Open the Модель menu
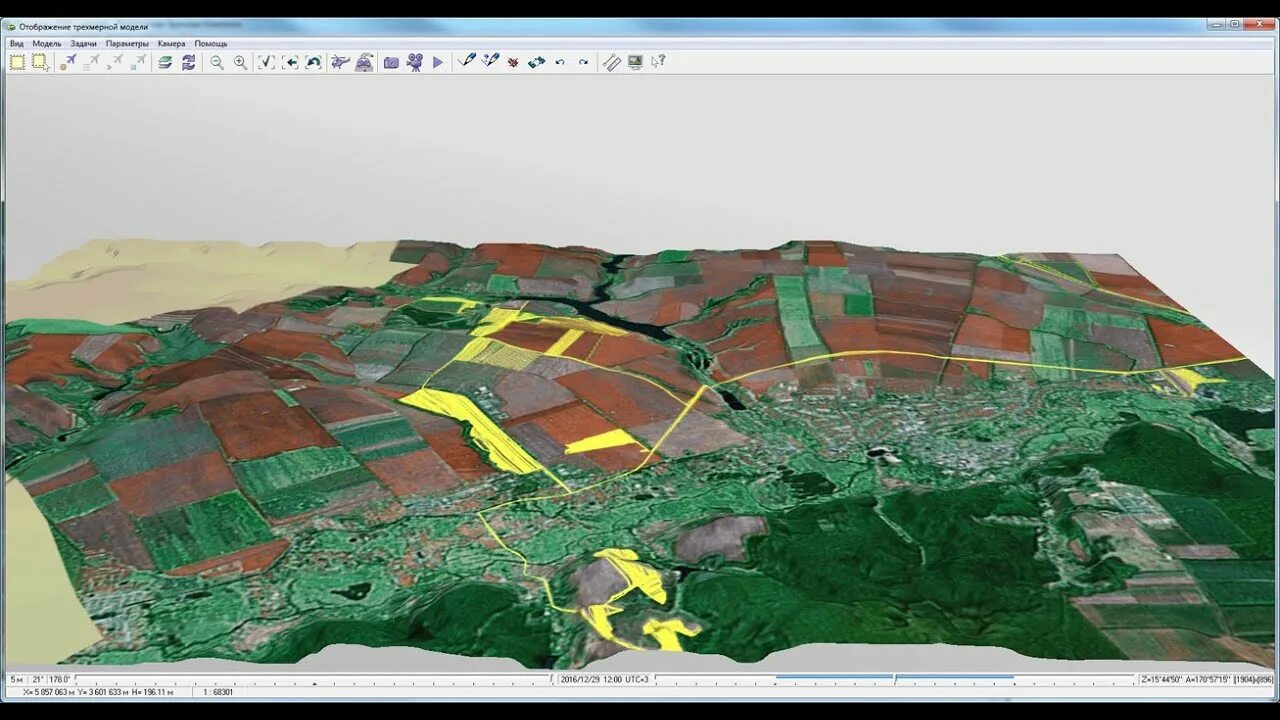 pyautogui.click(x=47, y=44)
